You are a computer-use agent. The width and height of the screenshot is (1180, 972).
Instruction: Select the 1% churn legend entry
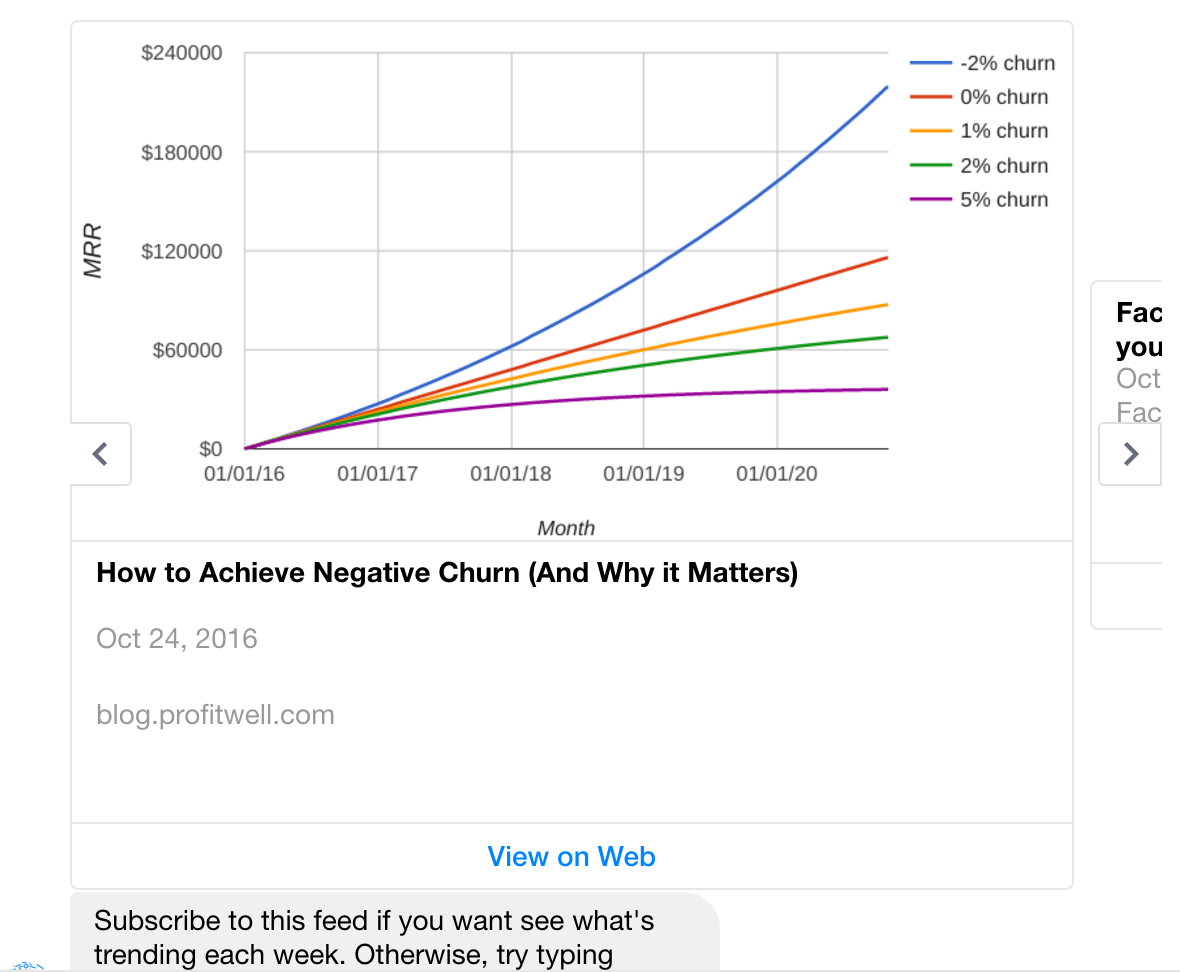pos(979,131)
